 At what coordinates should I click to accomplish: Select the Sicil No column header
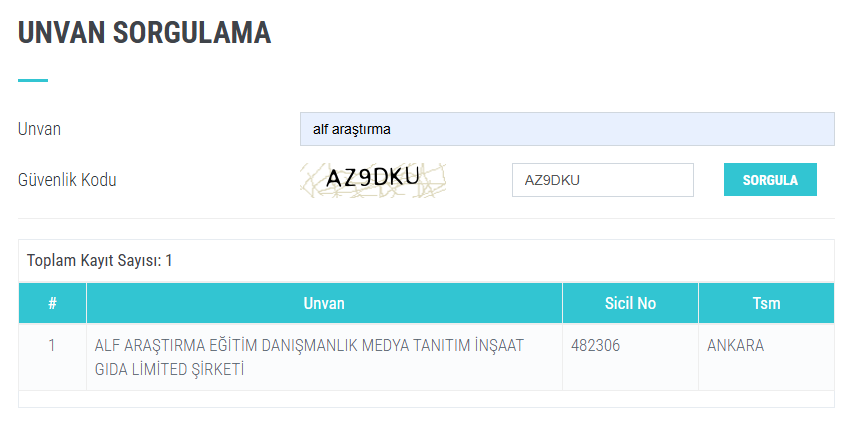coord(631,303)
